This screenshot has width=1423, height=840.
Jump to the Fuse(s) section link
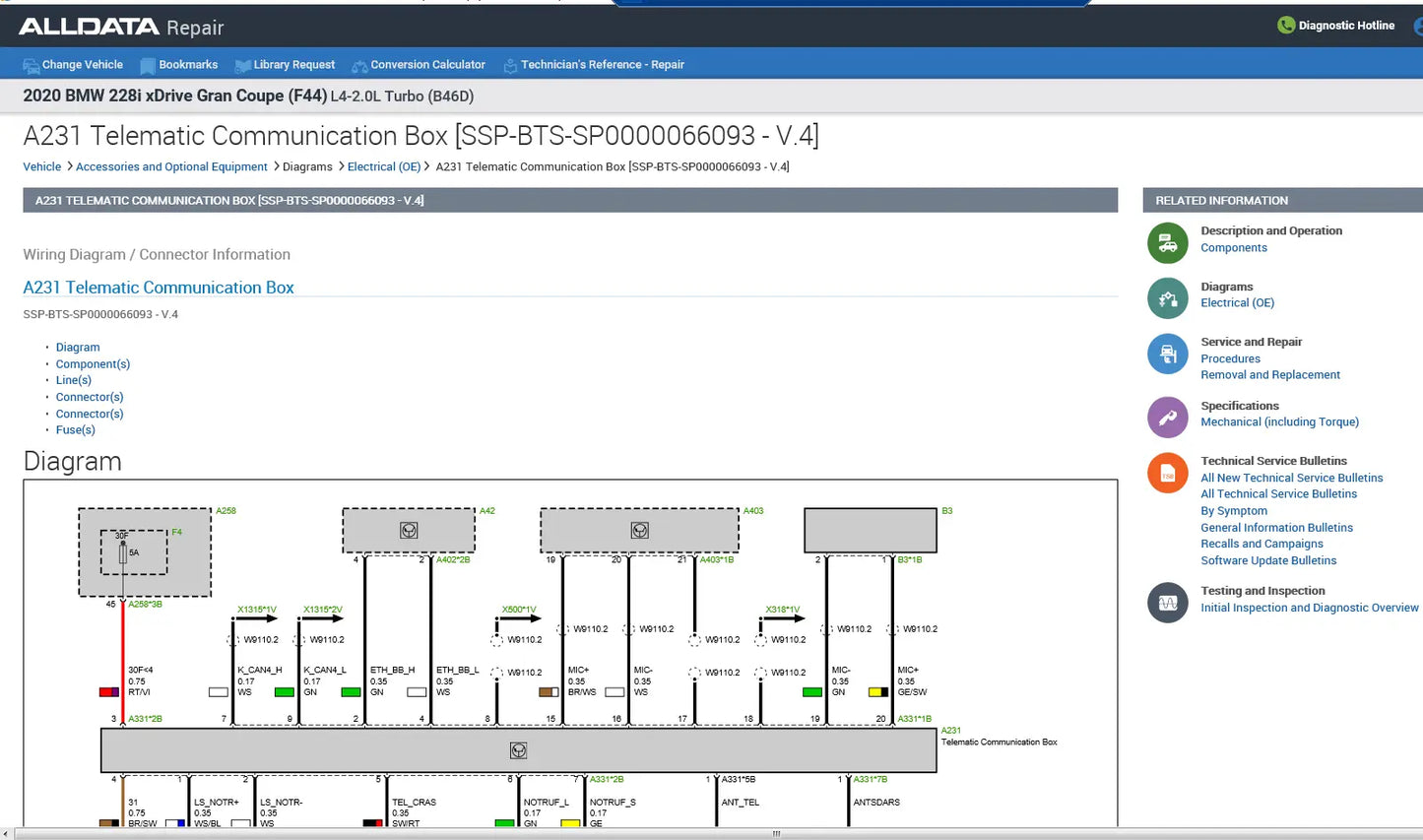tap(75, 430)
